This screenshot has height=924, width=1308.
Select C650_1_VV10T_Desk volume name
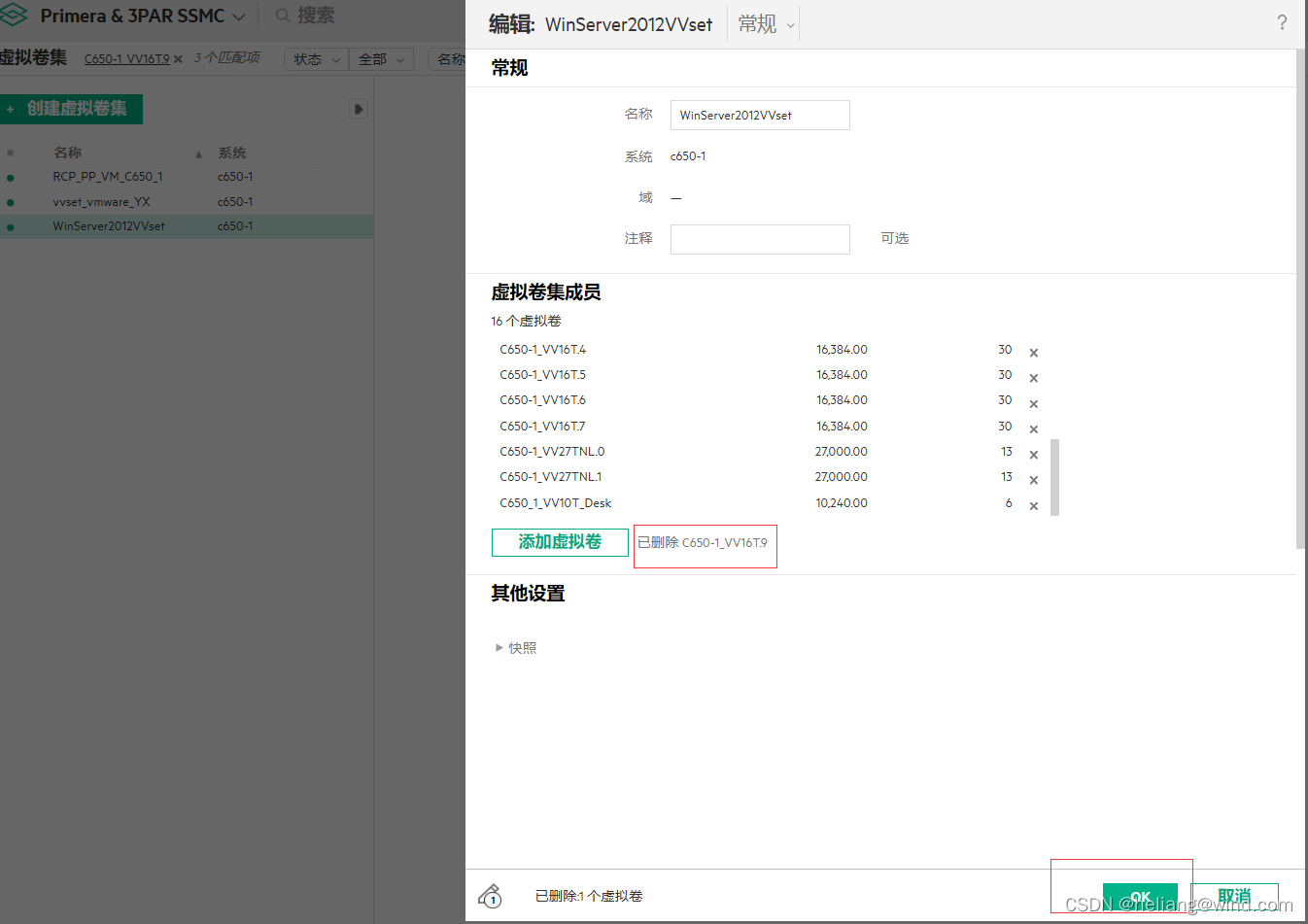click(x=556, y=503)
